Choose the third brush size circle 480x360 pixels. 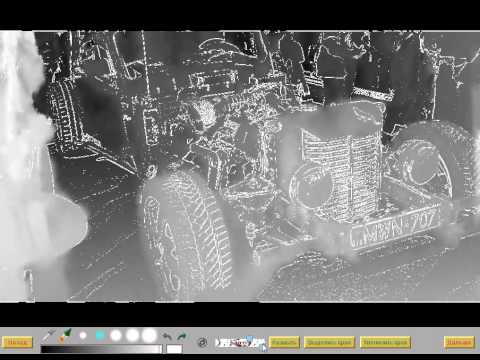116,335
